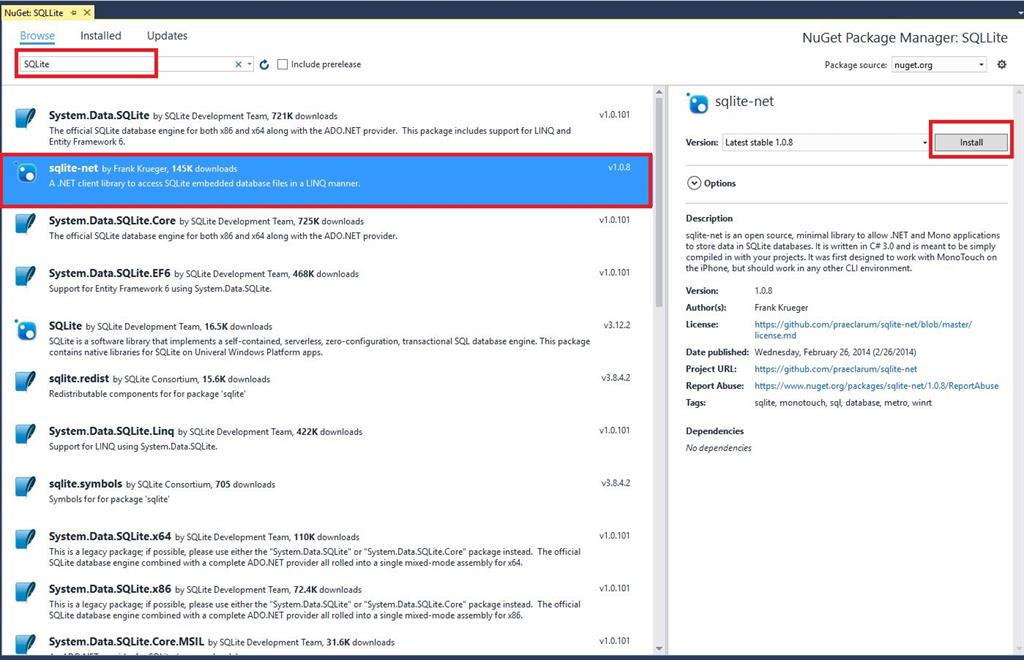Click the package list scrollbar thumb
The image size is (1024, 660).
tap(658, 202)
